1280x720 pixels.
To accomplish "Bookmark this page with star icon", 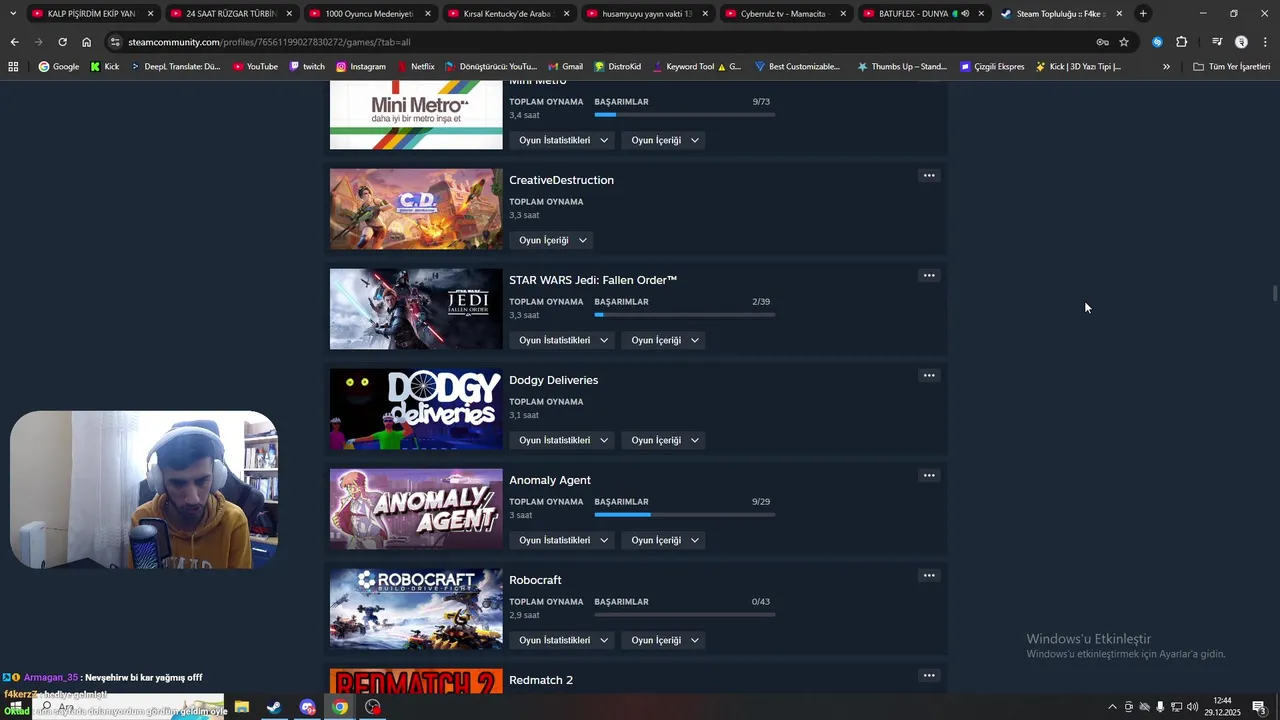I will coord(1124,42).
